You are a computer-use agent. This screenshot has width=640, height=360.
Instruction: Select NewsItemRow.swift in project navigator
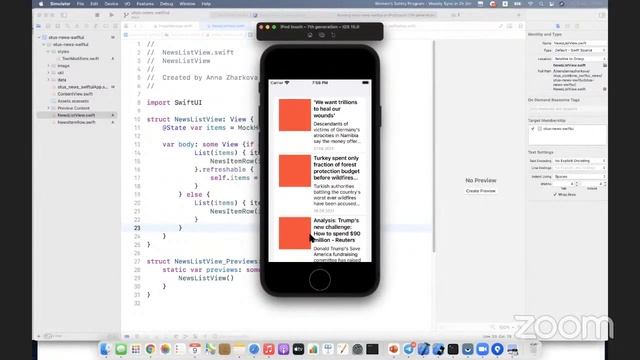coord(76,122)
